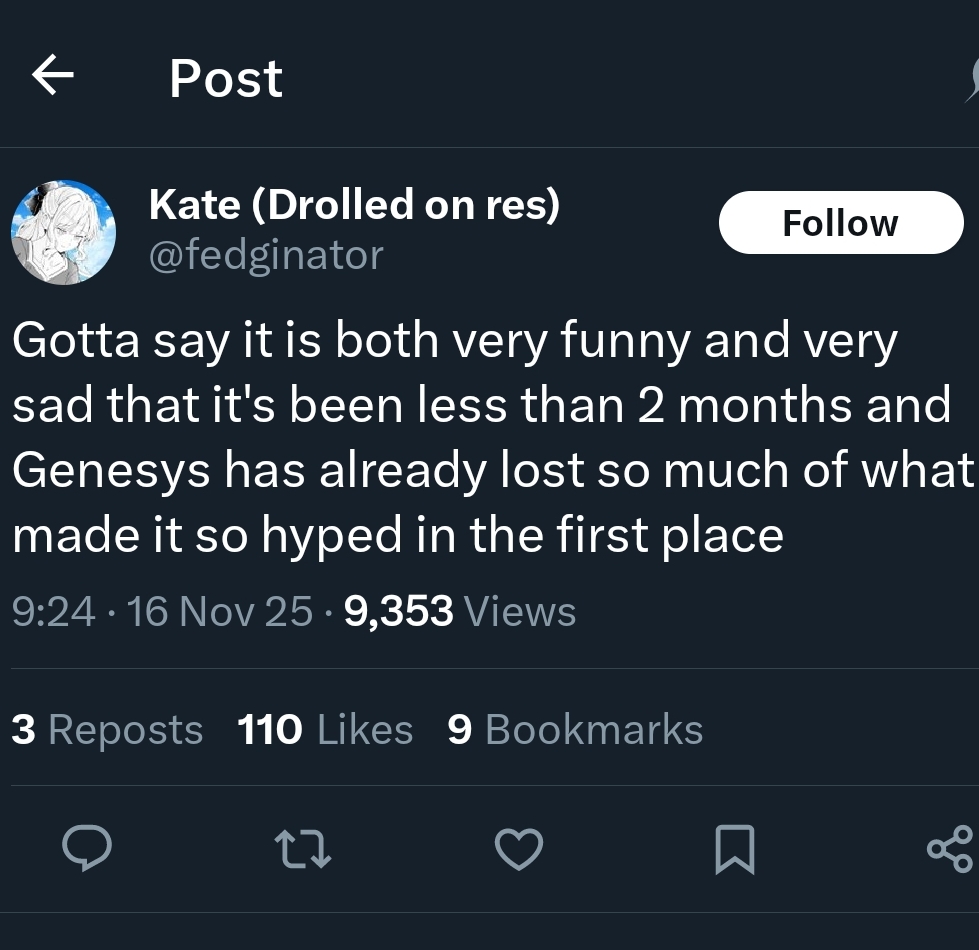Bookmark this post with the bookmark icon
979x950 pixels.
click(x=735, y=849)
